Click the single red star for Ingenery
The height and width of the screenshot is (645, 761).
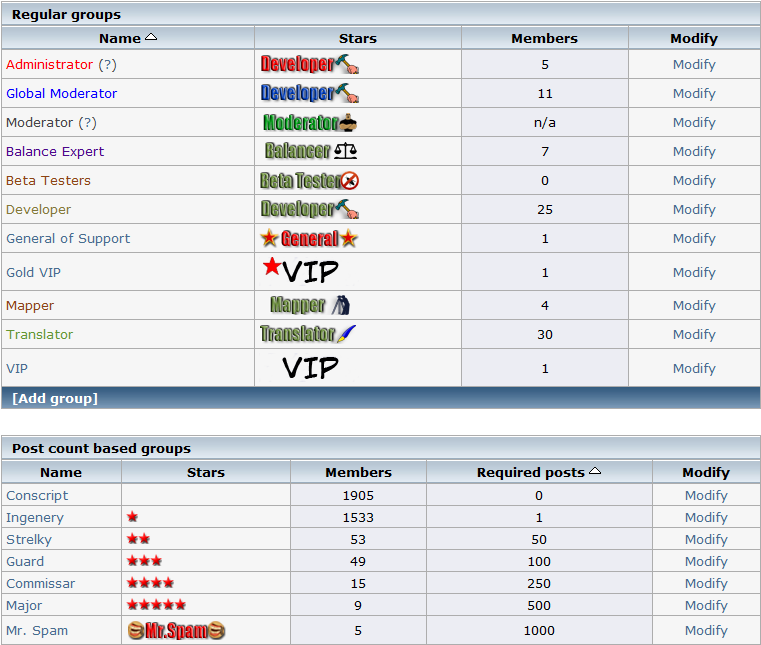pos(132,517)
